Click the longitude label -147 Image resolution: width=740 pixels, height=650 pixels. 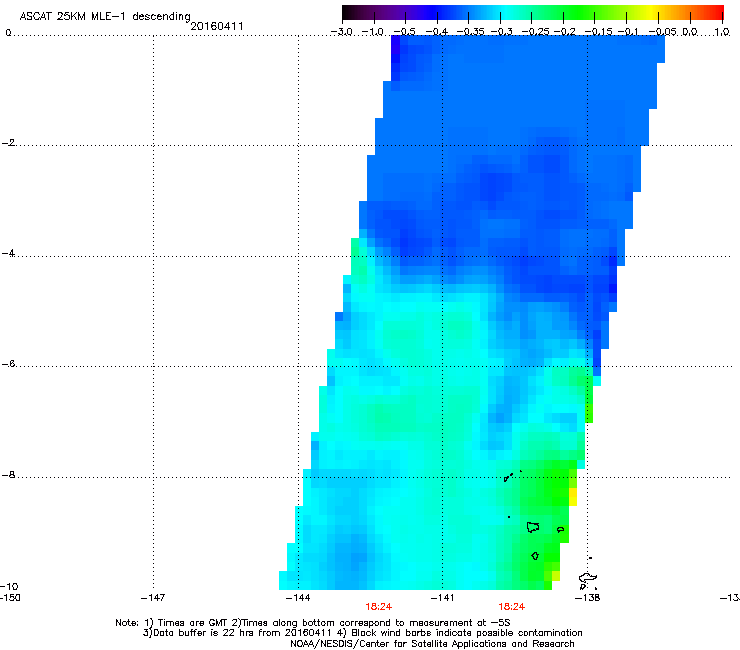(x=153, y=598)
